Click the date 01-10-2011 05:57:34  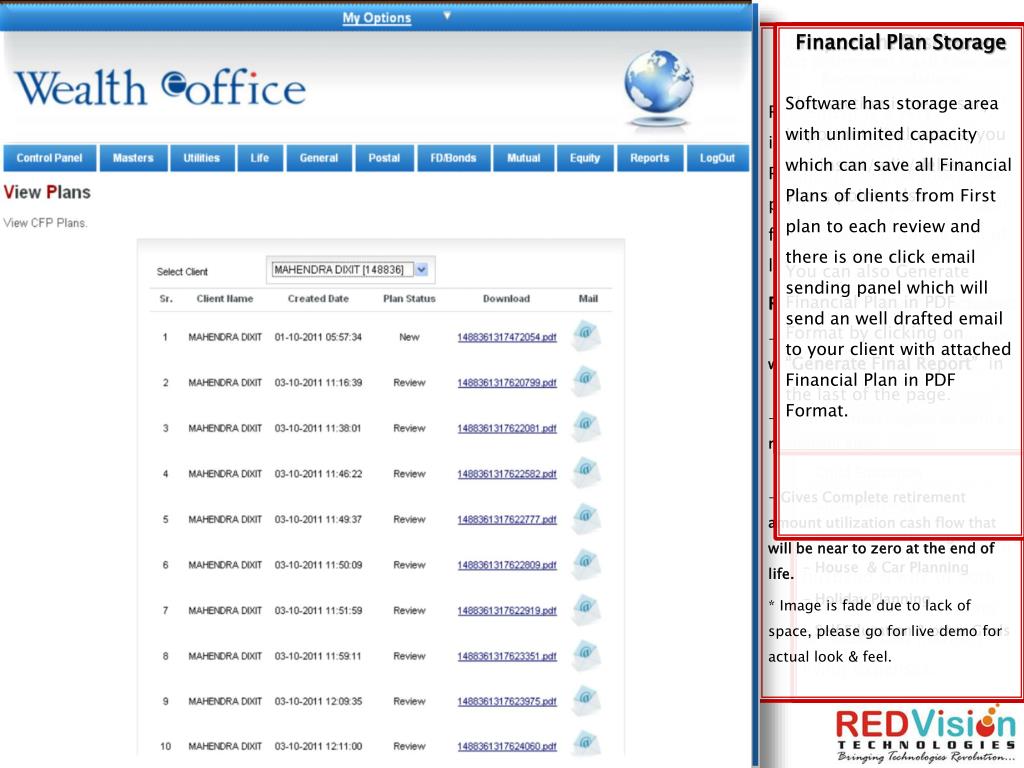point(318,337)
